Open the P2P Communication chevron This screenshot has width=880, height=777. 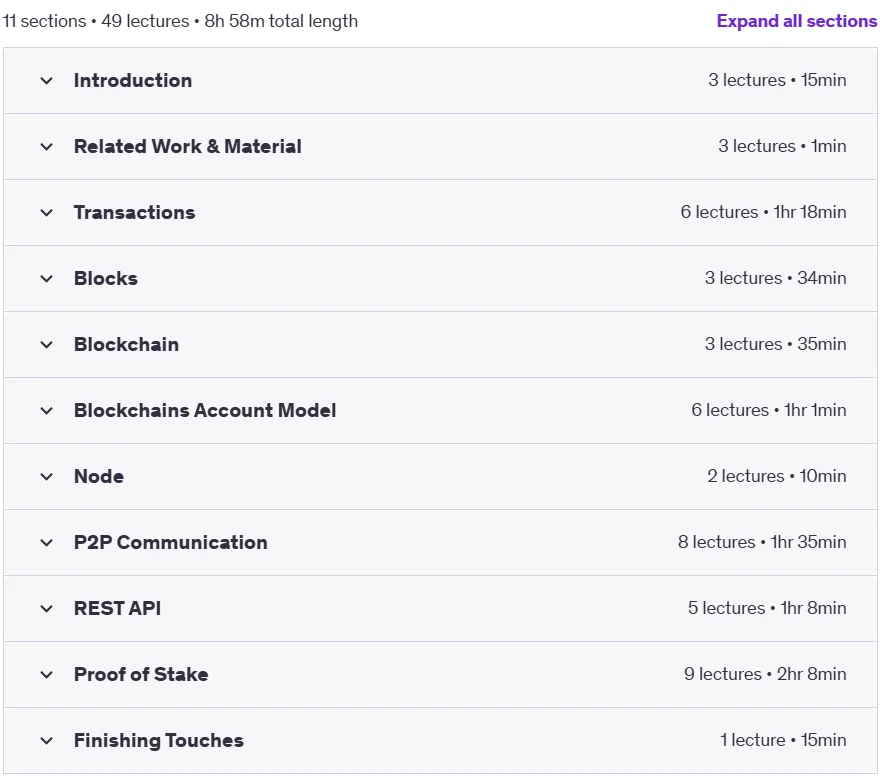tap(47, 543)
